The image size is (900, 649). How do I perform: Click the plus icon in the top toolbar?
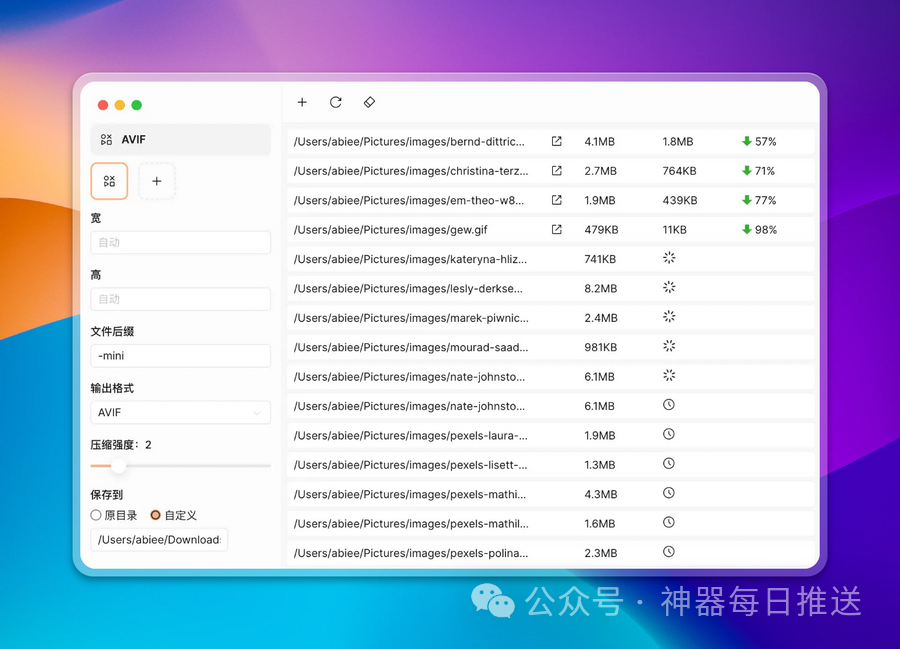302,102
